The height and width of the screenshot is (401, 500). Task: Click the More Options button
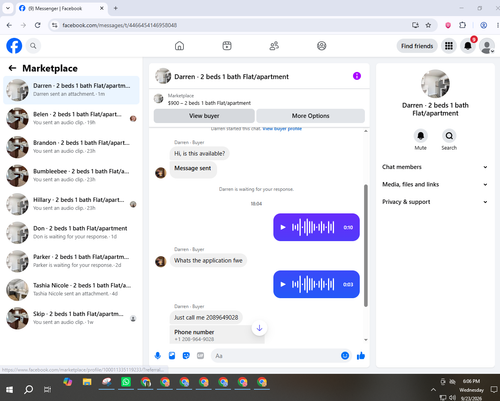310,116
